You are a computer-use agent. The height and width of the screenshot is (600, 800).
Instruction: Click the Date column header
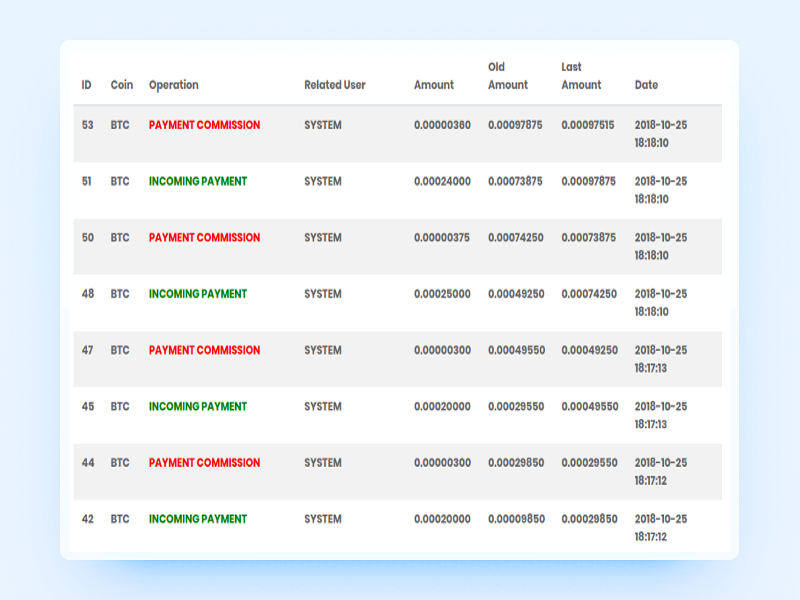[646, 85]
